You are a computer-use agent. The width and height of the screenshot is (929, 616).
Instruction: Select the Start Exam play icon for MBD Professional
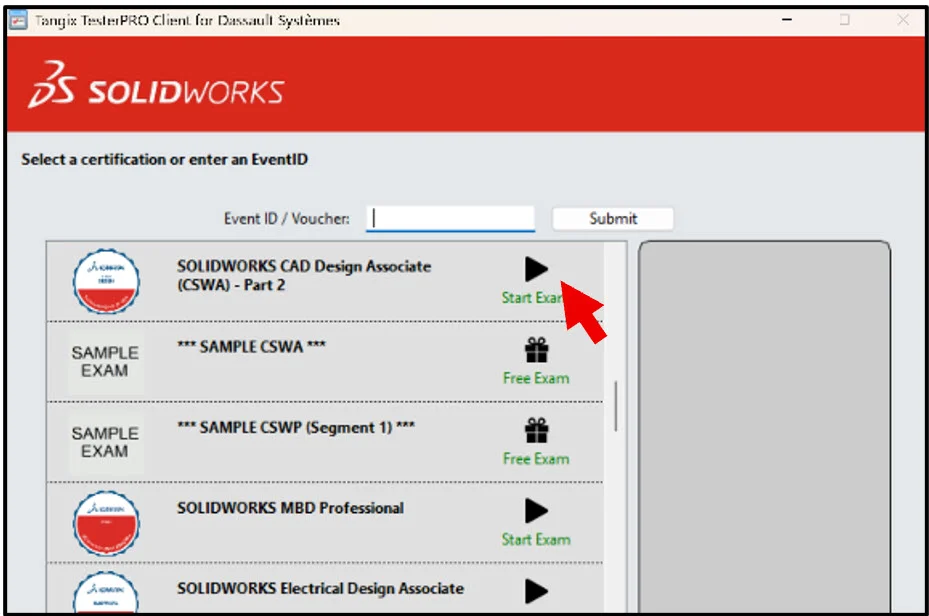537,512
